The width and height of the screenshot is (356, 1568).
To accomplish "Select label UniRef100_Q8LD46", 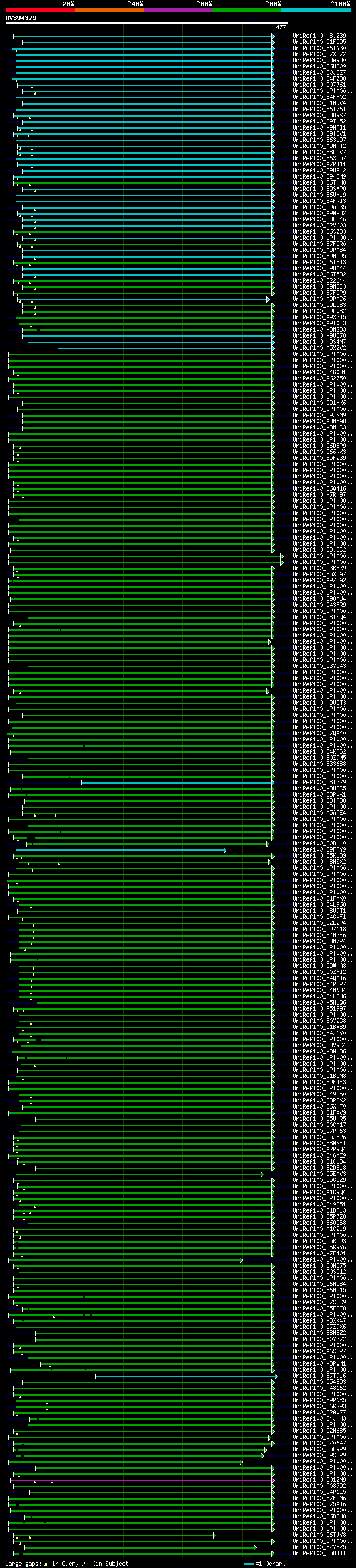I will [319, 220].
